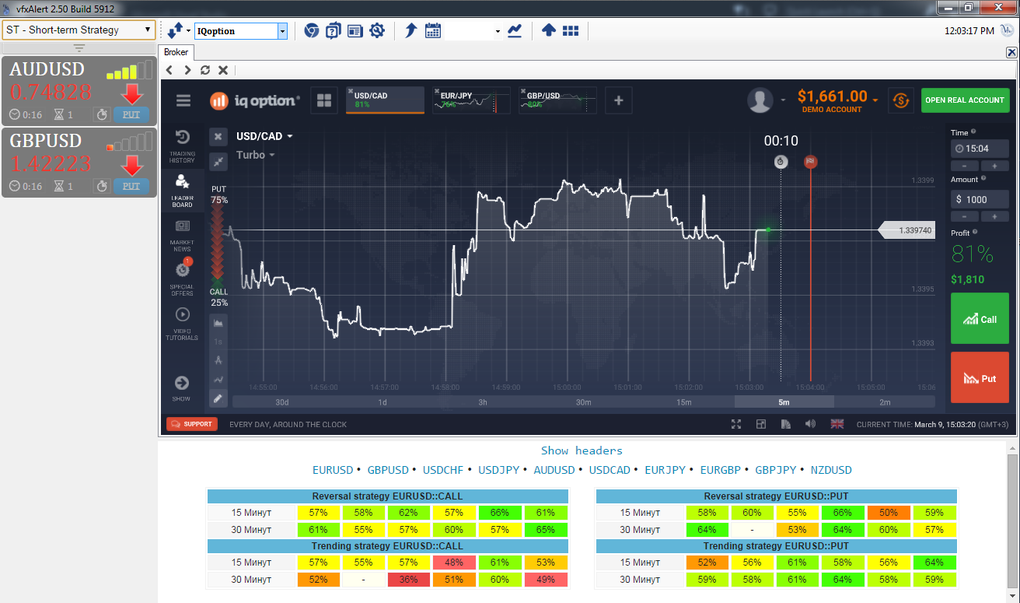The image size is (1020, 603).
Task: Open the blank toolbar dropdown arrow
Action: (x=498, y=31)
